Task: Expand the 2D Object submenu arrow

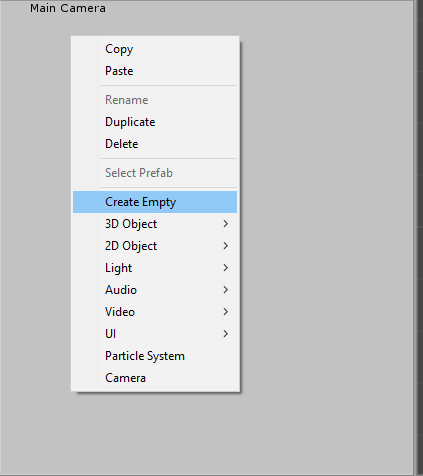Action: pyautogui.click(x=226, y=246)
